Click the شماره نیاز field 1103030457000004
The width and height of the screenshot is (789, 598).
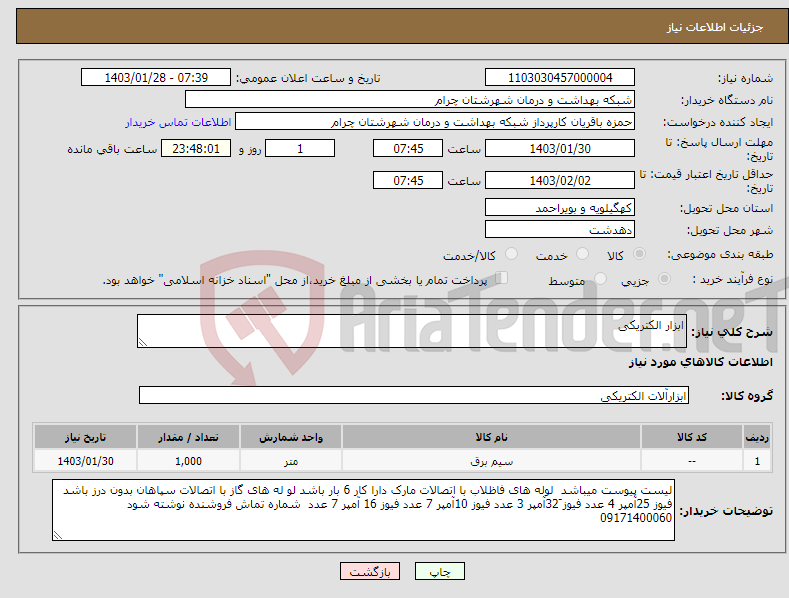tap(560, 78)
